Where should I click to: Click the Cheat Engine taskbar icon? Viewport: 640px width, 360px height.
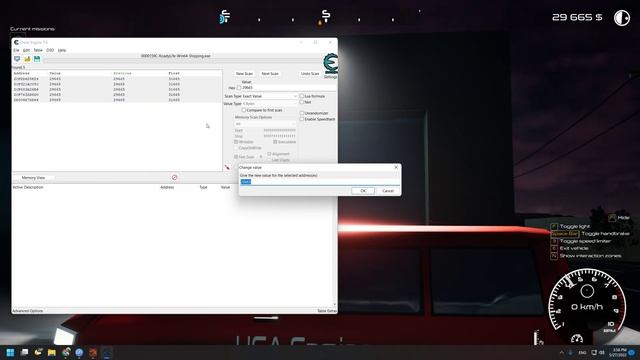tap(107, 352)
